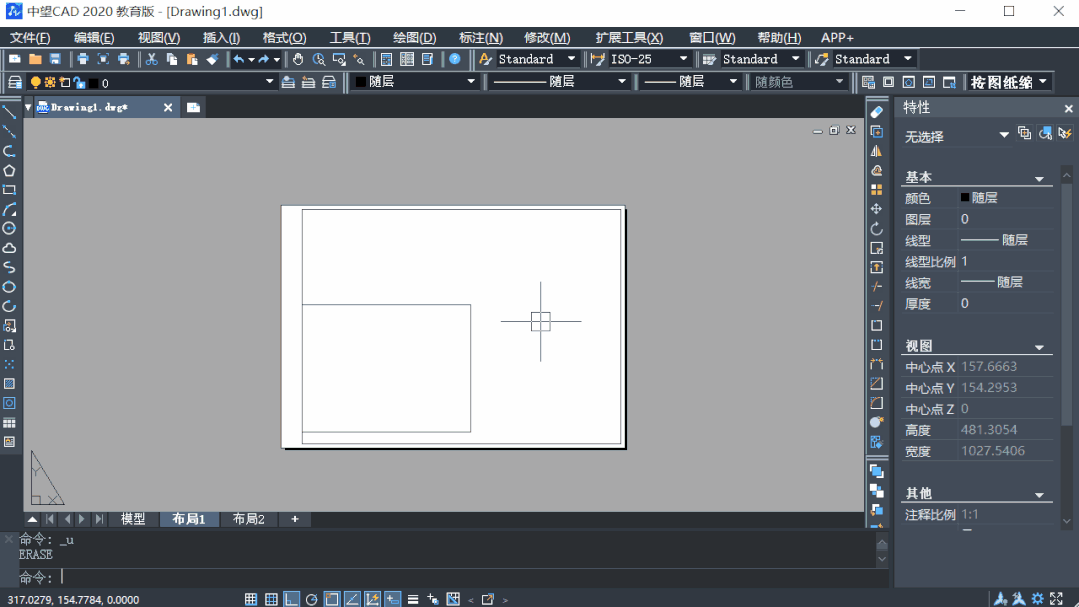Select the Erase tool in modify toolbar

point(877,112)
